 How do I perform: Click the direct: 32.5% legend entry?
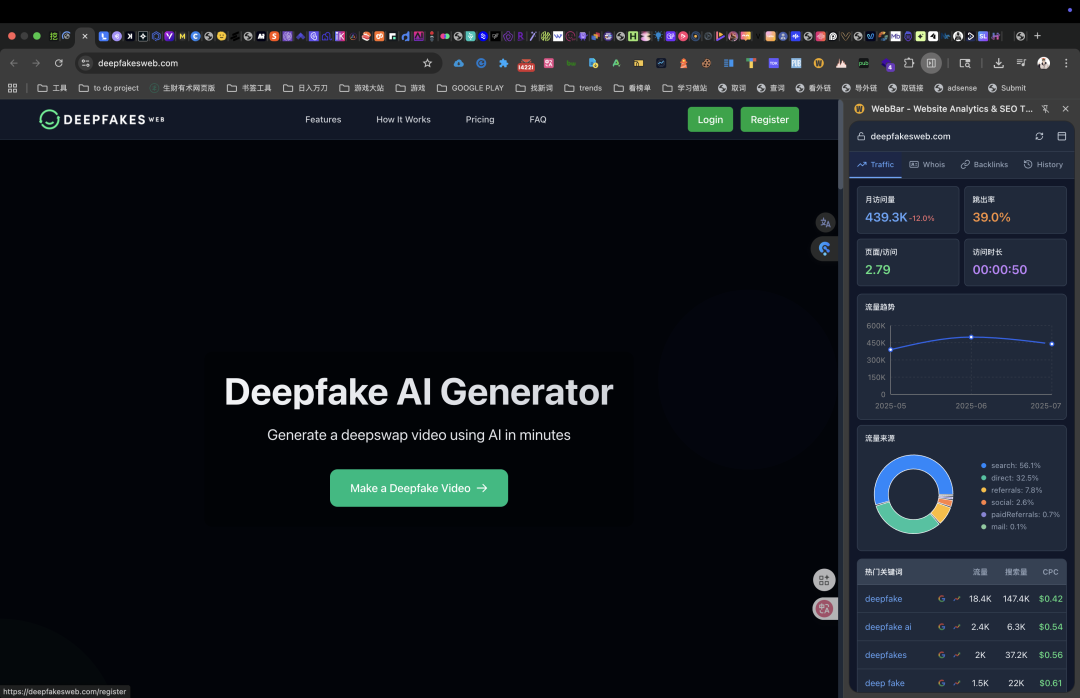tap(1009, 478)
